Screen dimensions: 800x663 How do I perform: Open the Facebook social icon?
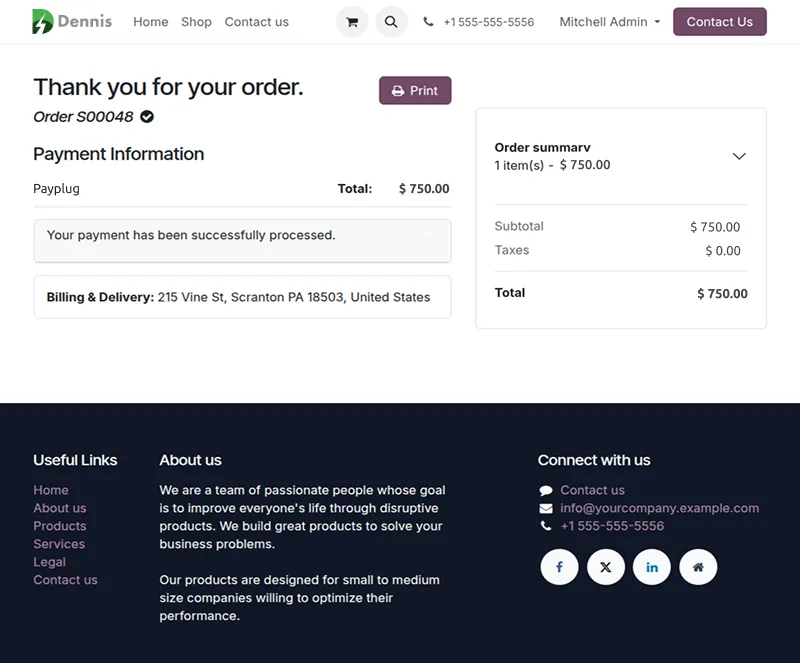[559, 567]
